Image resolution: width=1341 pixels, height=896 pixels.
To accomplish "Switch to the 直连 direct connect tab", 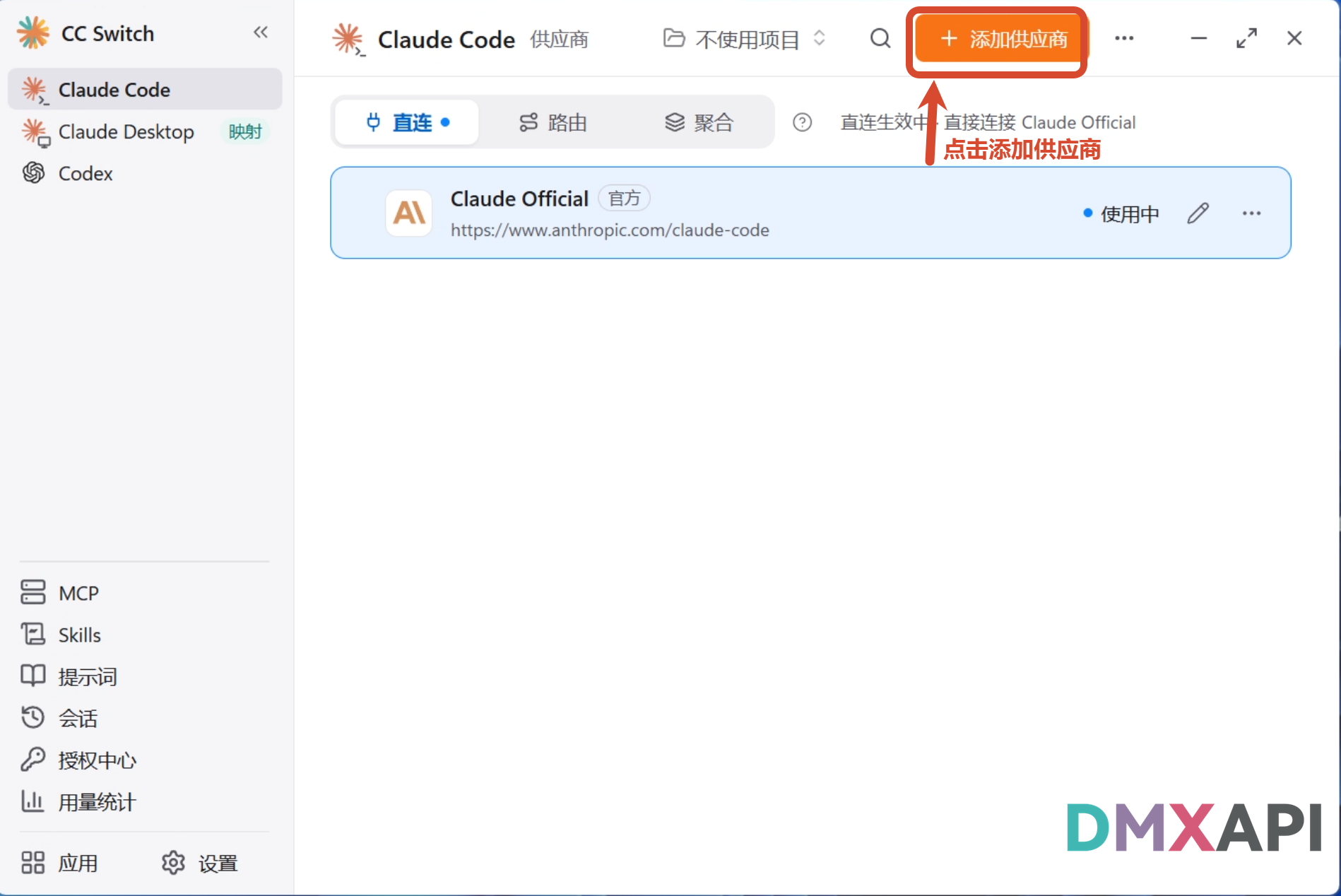I will coord(407,122).
